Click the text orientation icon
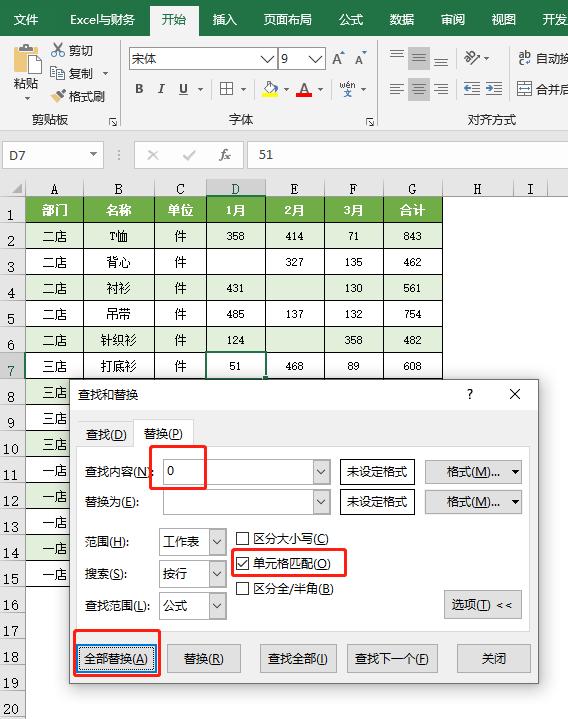Image resolution: width=568 pixels, height=719 pixels. point(472,58)
